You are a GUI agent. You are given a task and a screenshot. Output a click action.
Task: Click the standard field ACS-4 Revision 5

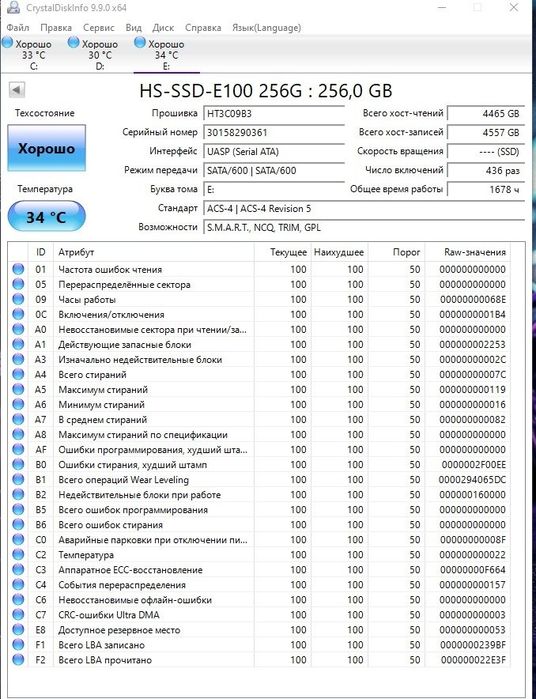point(364,209)
